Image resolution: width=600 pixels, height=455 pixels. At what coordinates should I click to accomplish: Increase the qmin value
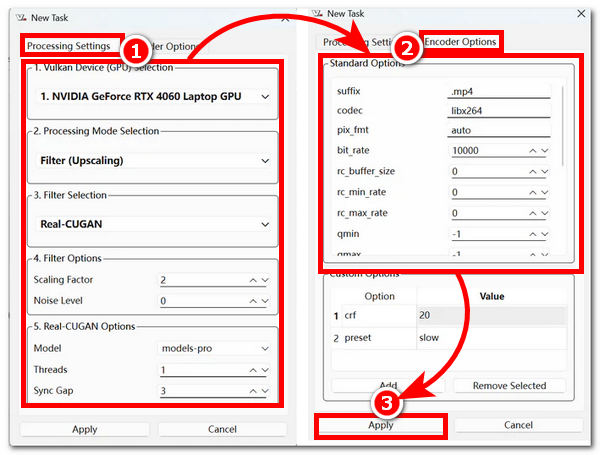coord(533,234)
